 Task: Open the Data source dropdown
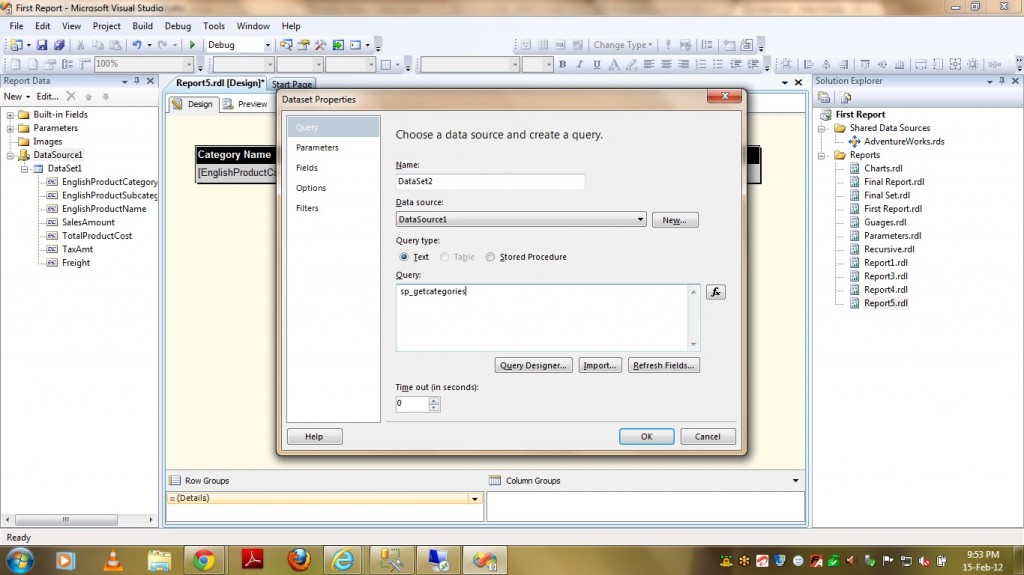[639, 220]
